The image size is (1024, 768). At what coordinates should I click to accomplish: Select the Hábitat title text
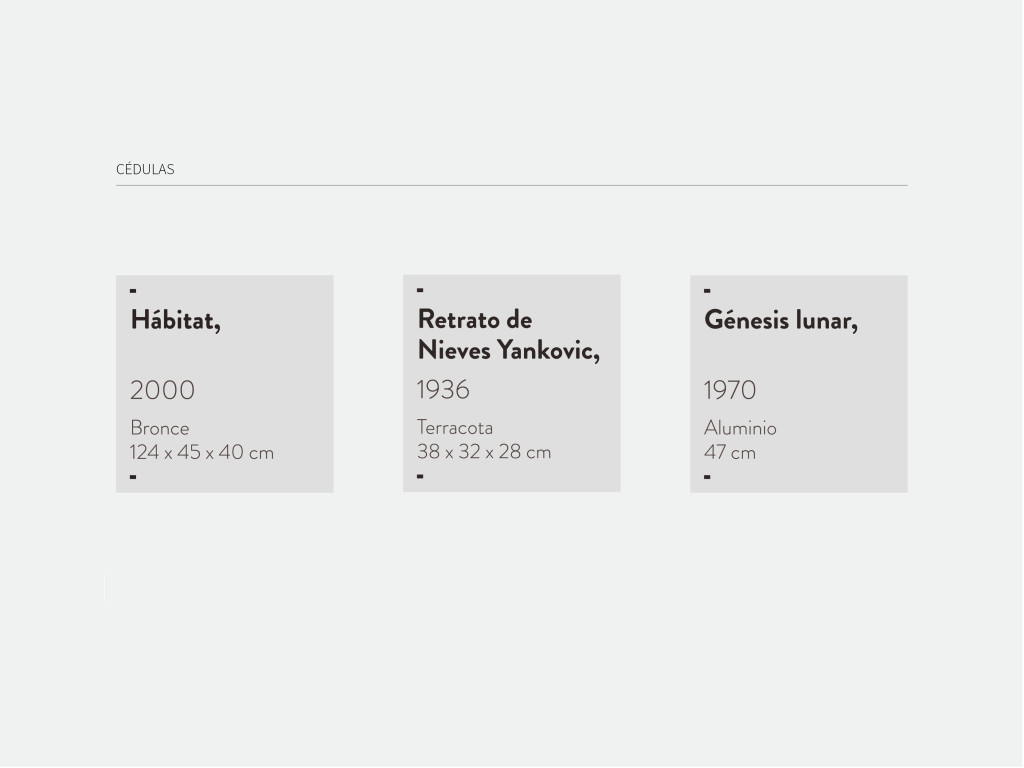coord(175,320)
